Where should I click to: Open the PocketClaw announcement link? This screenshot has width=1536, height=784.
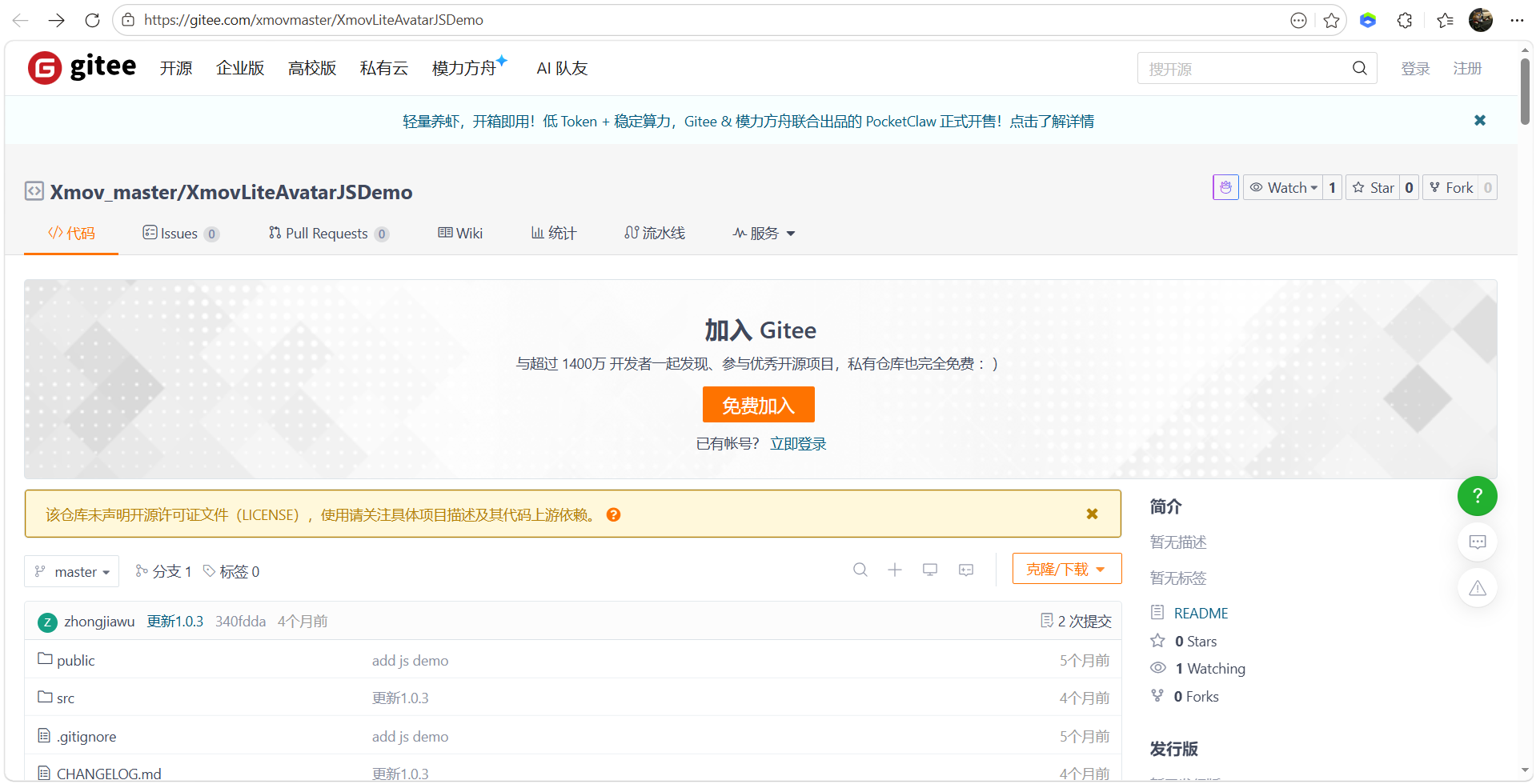tap(748, 121)
